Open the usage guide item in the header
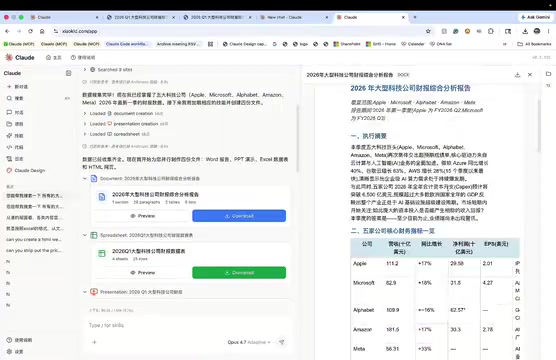The width and height of the screenshot is (556, 360). [x=83, y=57]
